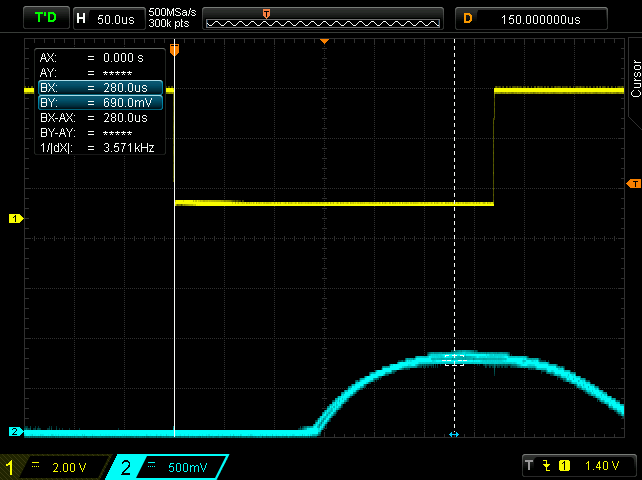Image resolution: width=642 pixels, height=480 pixels.
Task: Select the highlighted BX cursor row
Action: [100, 88]
